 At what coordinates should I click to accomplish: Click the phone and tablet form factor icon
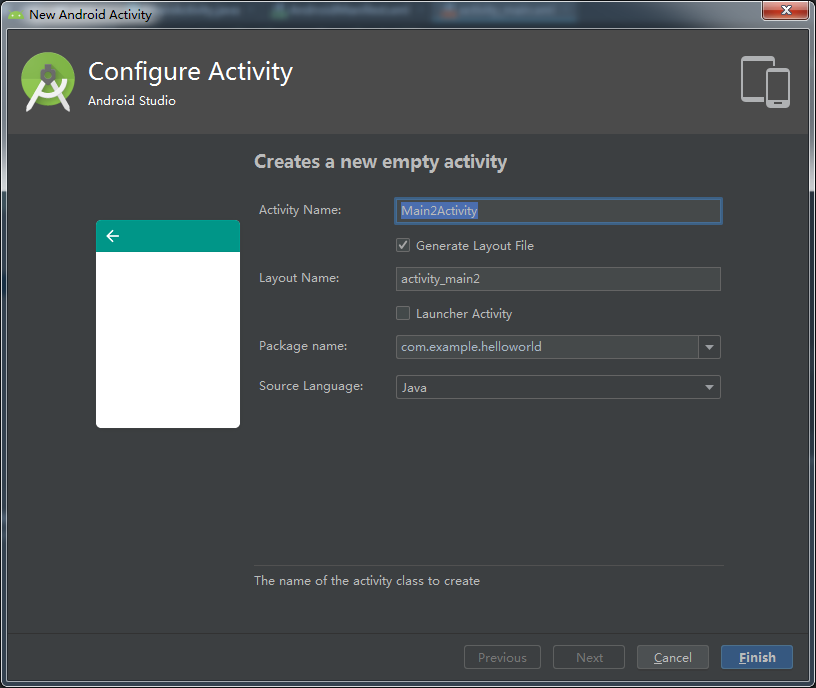[765, 82]
